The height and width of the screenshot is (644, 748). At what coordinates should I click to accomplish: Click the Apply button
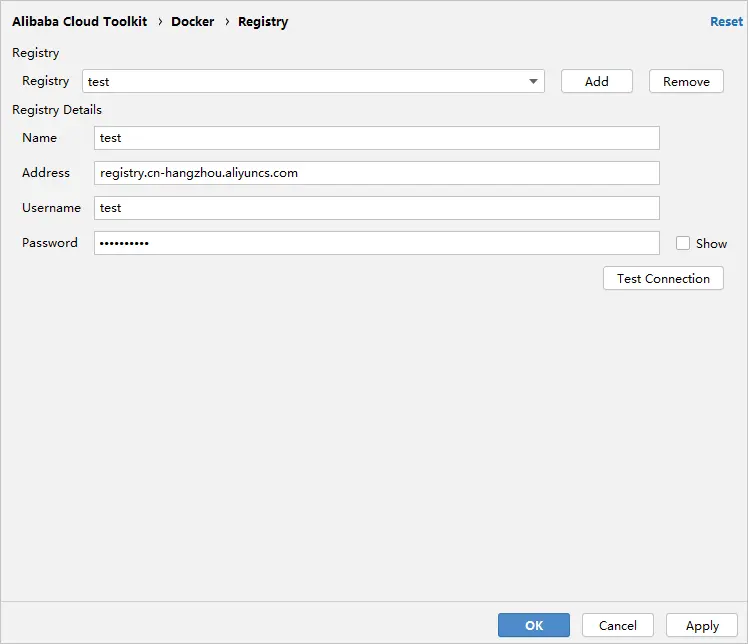[702, 626]
